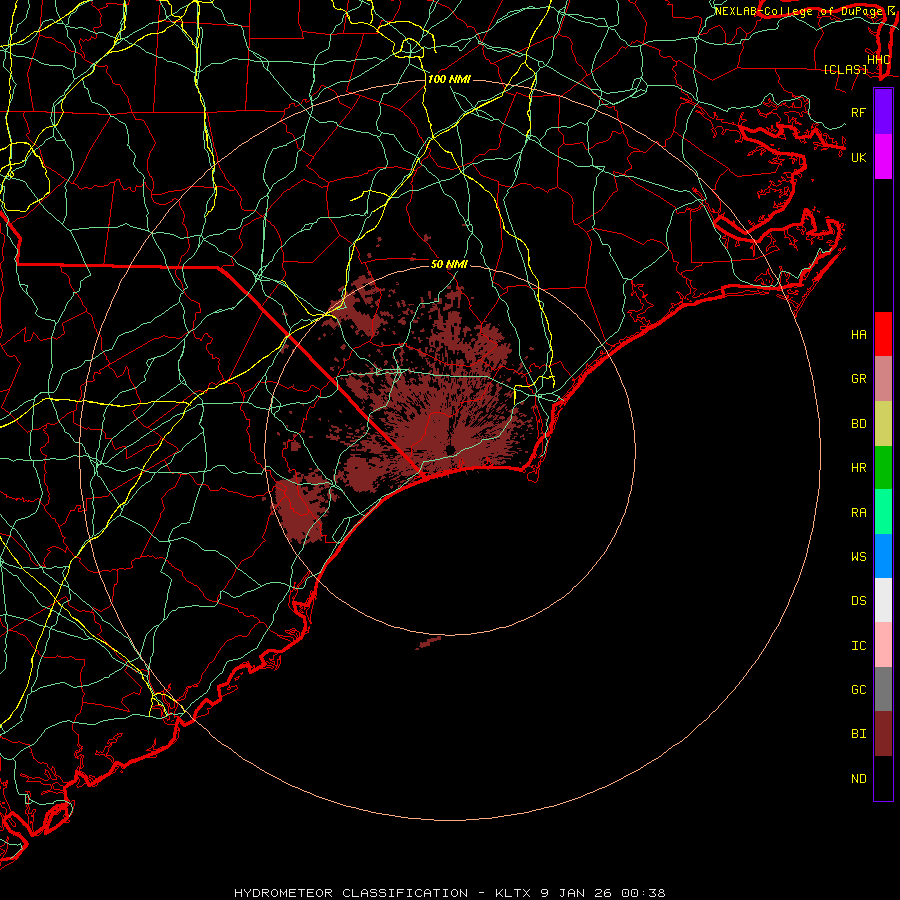Click the HYDROMETEOR CLASSIFICATION title text
The width and height of the screenshot is (900, 900).
click(x=351, y=893)
